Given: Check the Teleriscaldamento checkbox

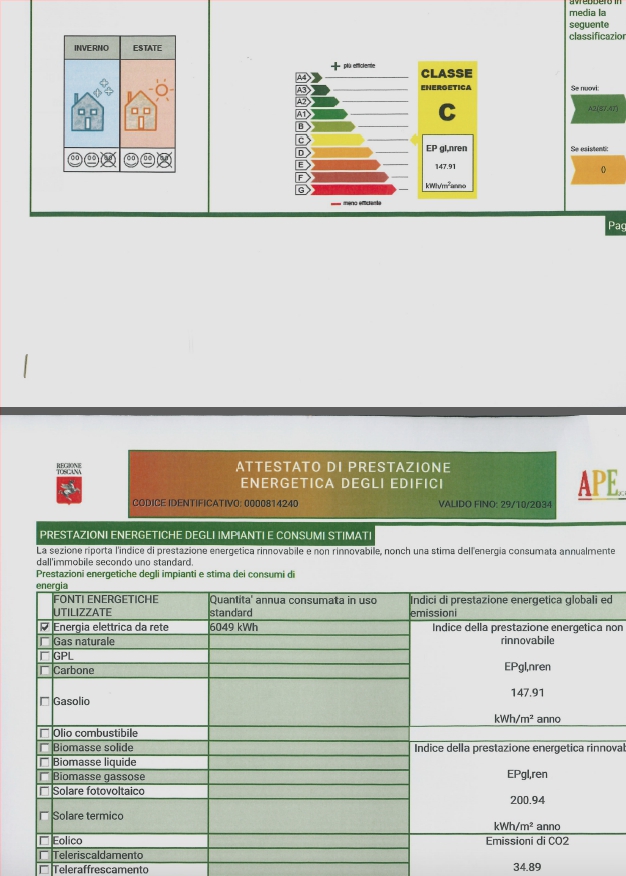Looking at the screenshot, I should (45, 855).
